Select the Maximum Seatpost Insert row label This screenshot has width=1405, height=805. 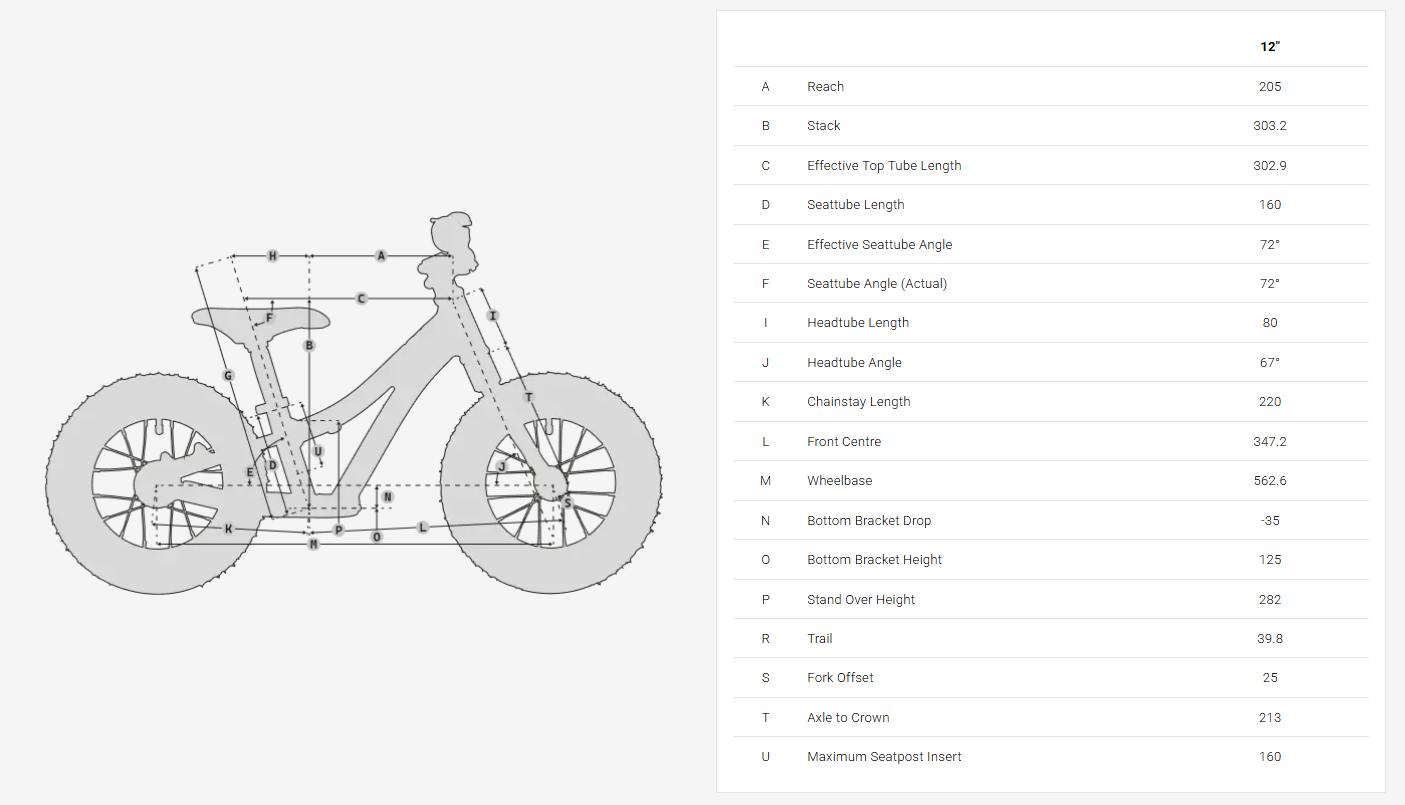pyautogui.click(x=884, y=757)
